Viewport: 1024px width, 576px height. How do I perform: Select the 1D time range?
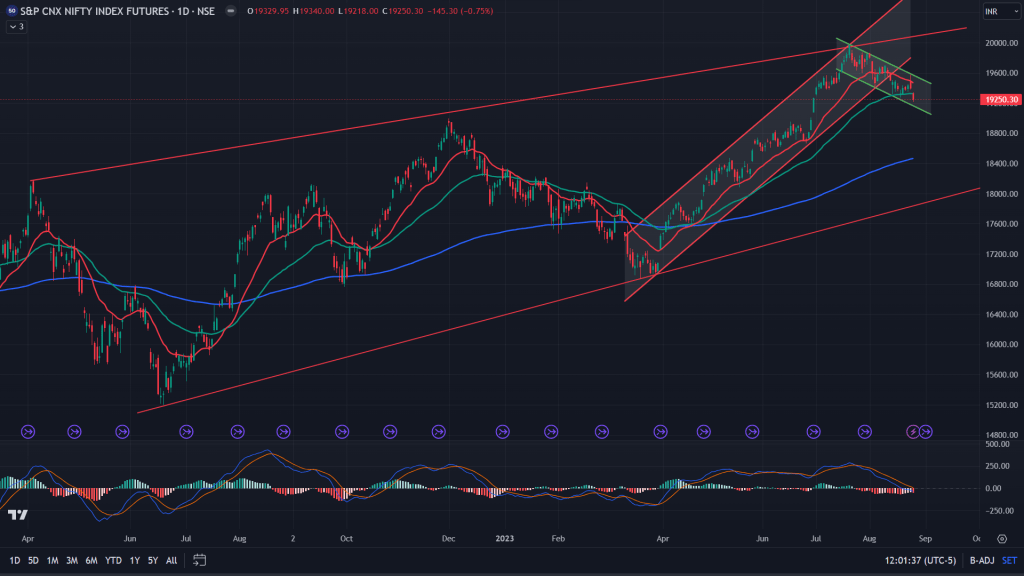coord(12,560)
